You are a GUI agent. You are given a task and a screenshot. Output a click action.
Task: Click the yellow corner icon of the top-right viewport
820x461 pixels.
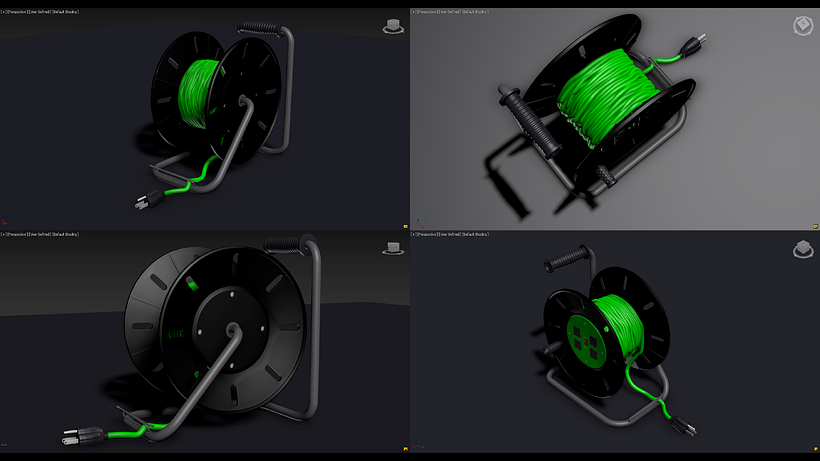(x=815, y=226)
